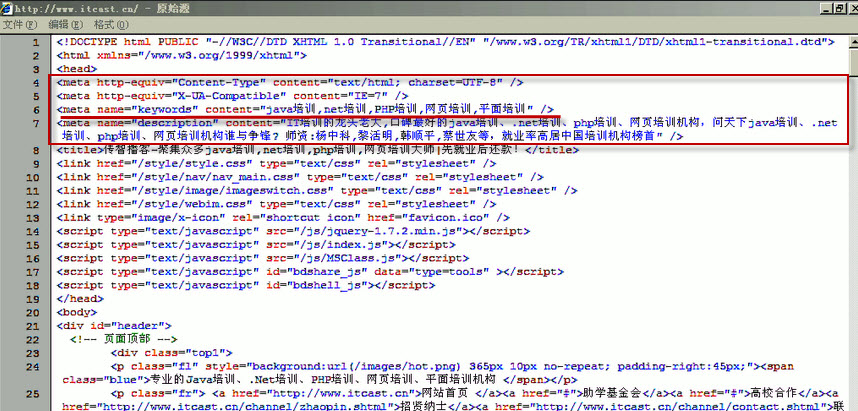Click the meta name="description" line

[x=447, y=129]
